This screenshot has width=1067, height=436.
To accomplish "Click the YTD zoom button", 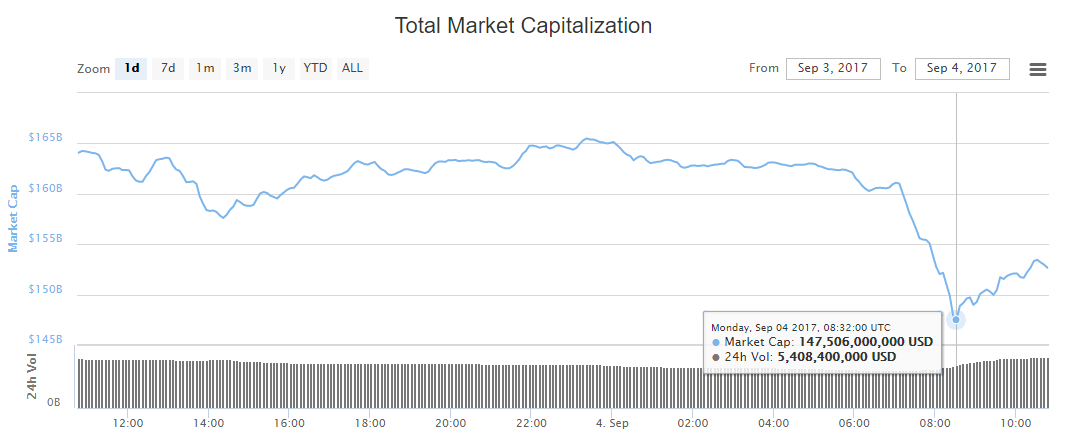I will pyautogui.click(x=315, y=69).
